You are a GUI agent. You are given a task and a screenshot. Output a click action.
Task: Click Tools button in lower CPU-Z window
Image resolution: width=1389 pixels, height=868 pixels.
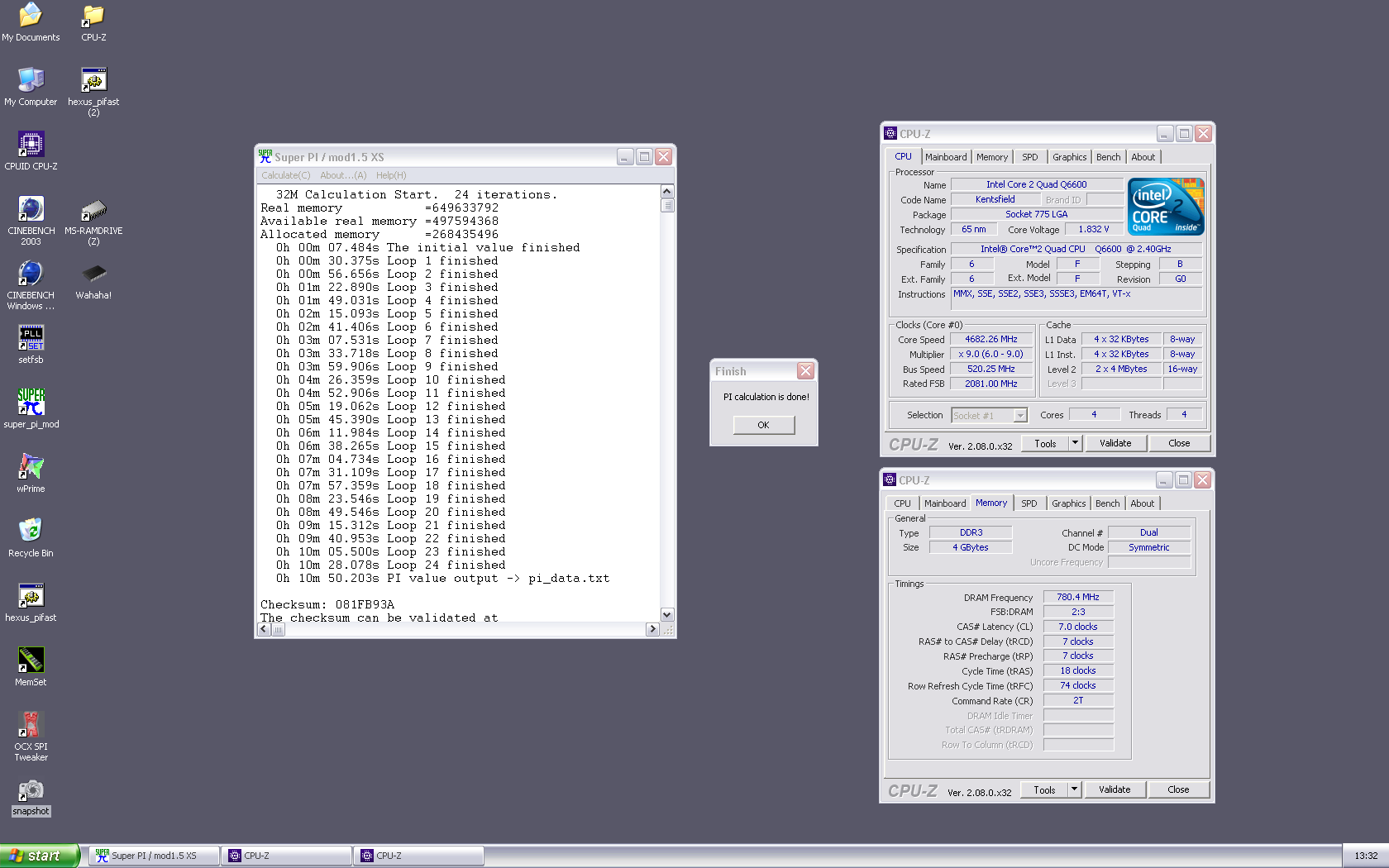[x=1044, y=789]
